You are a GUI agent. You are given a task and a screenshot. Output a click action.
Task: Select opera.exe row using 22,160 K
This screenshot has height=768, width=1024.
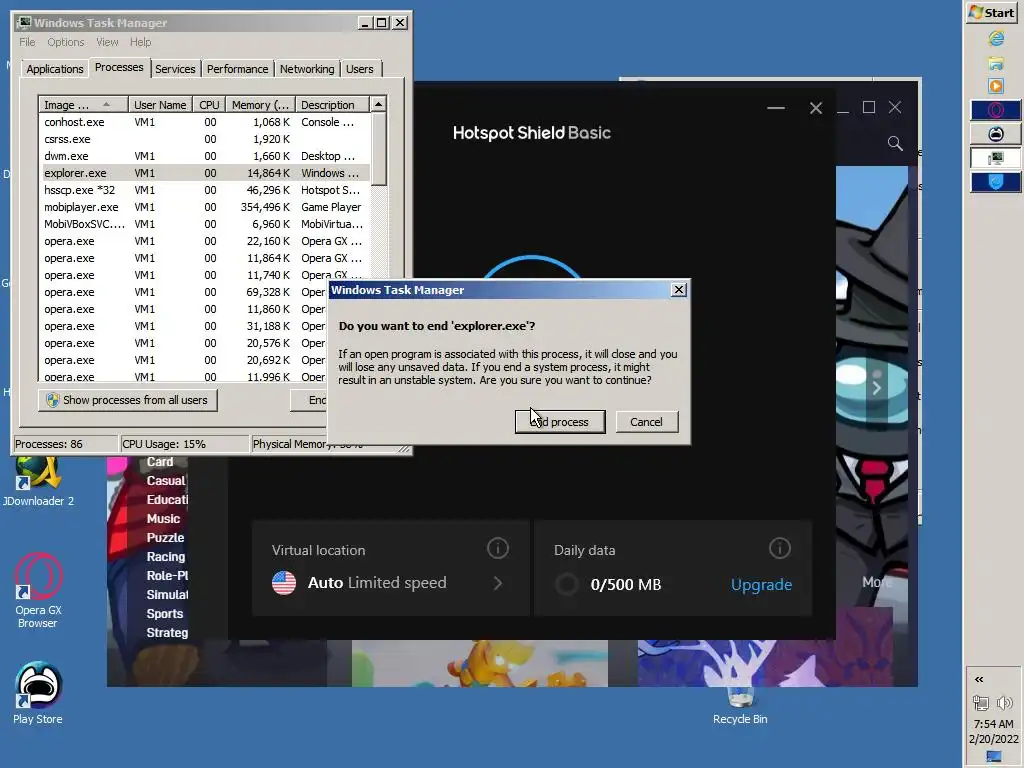[204, 241]
